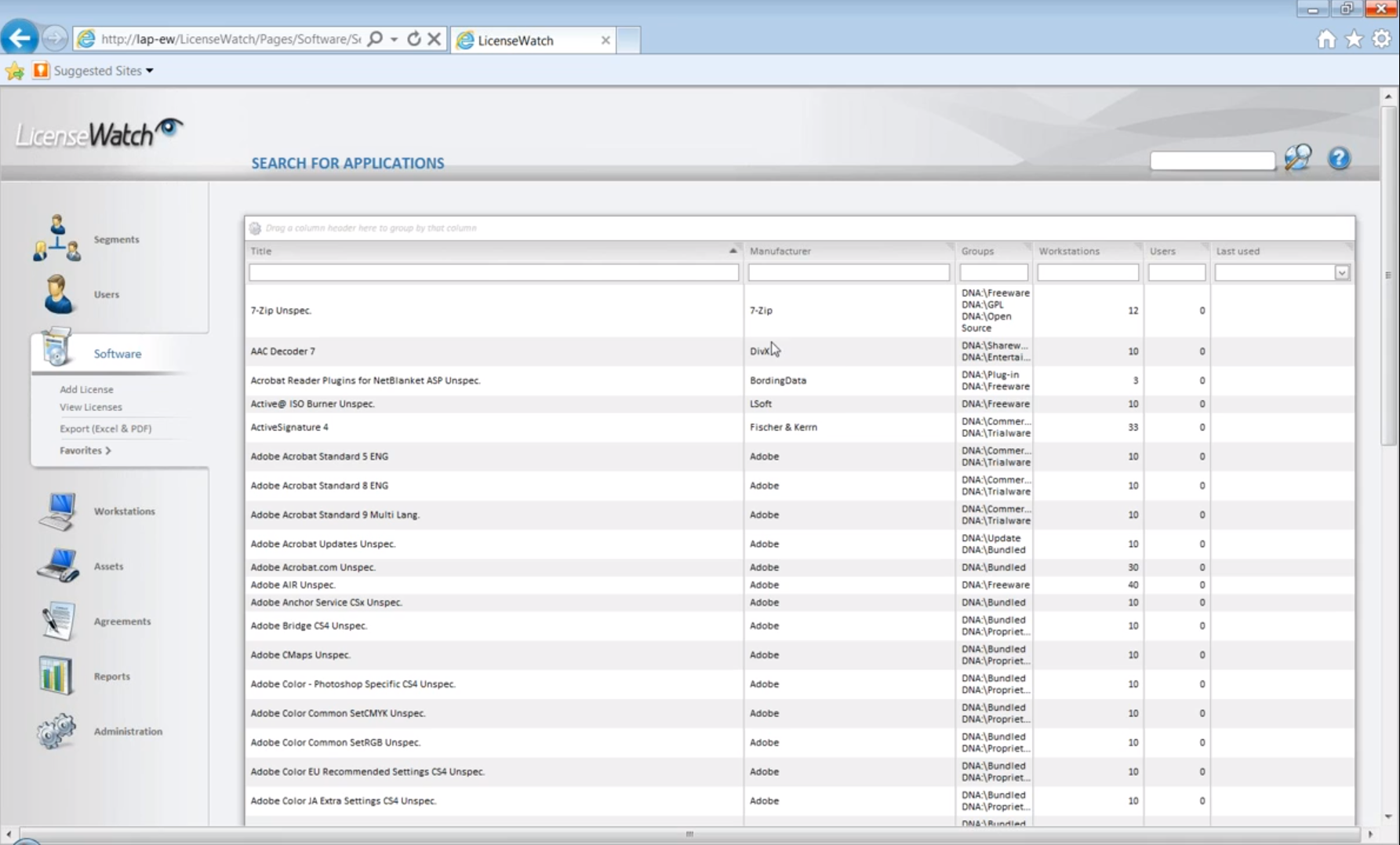Screen dimensions: 1400x845
Task: Close the LicenseWatch browser tab
Action: [x=605, y=40]
